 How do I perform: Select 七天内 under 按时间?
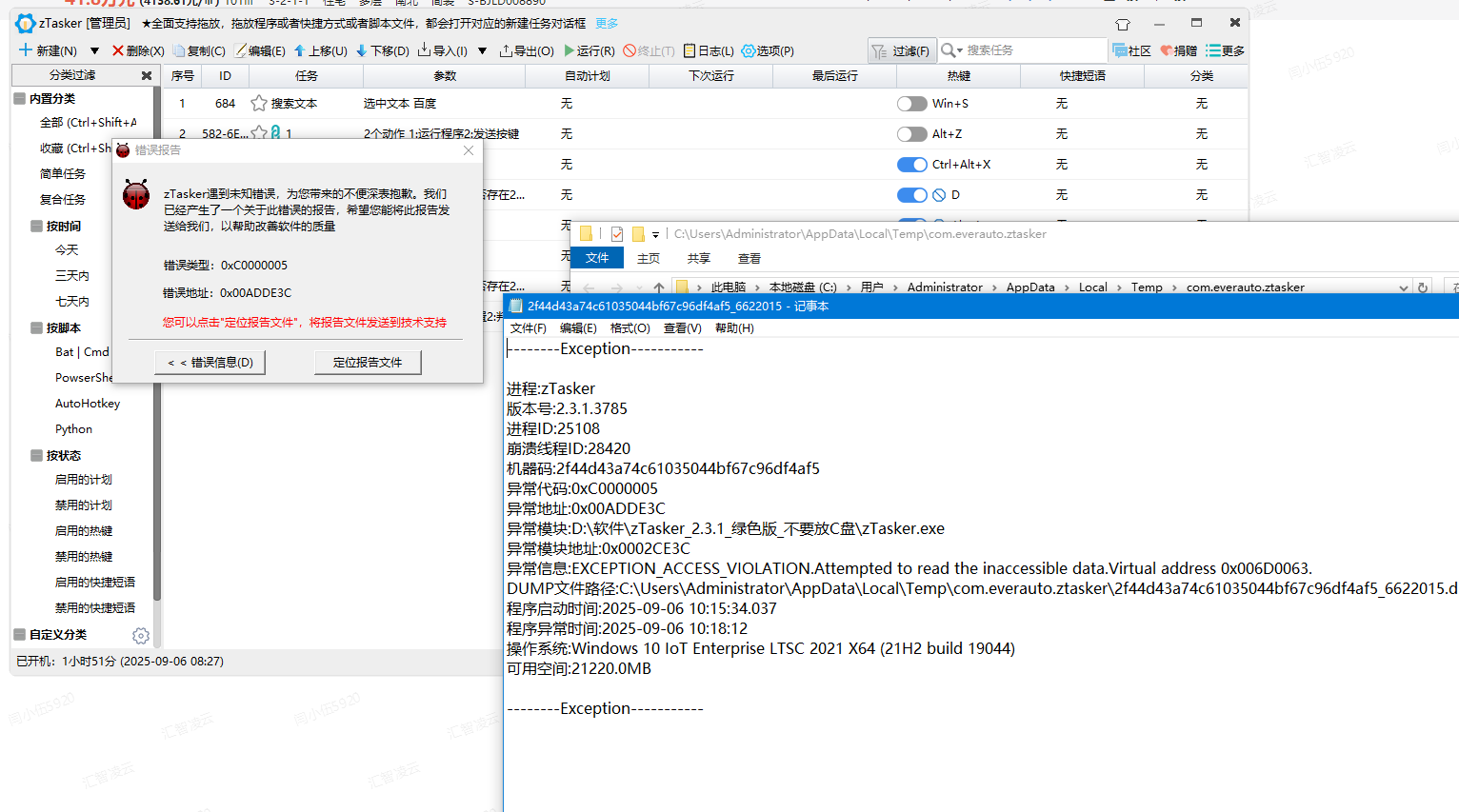pos(72,302)
